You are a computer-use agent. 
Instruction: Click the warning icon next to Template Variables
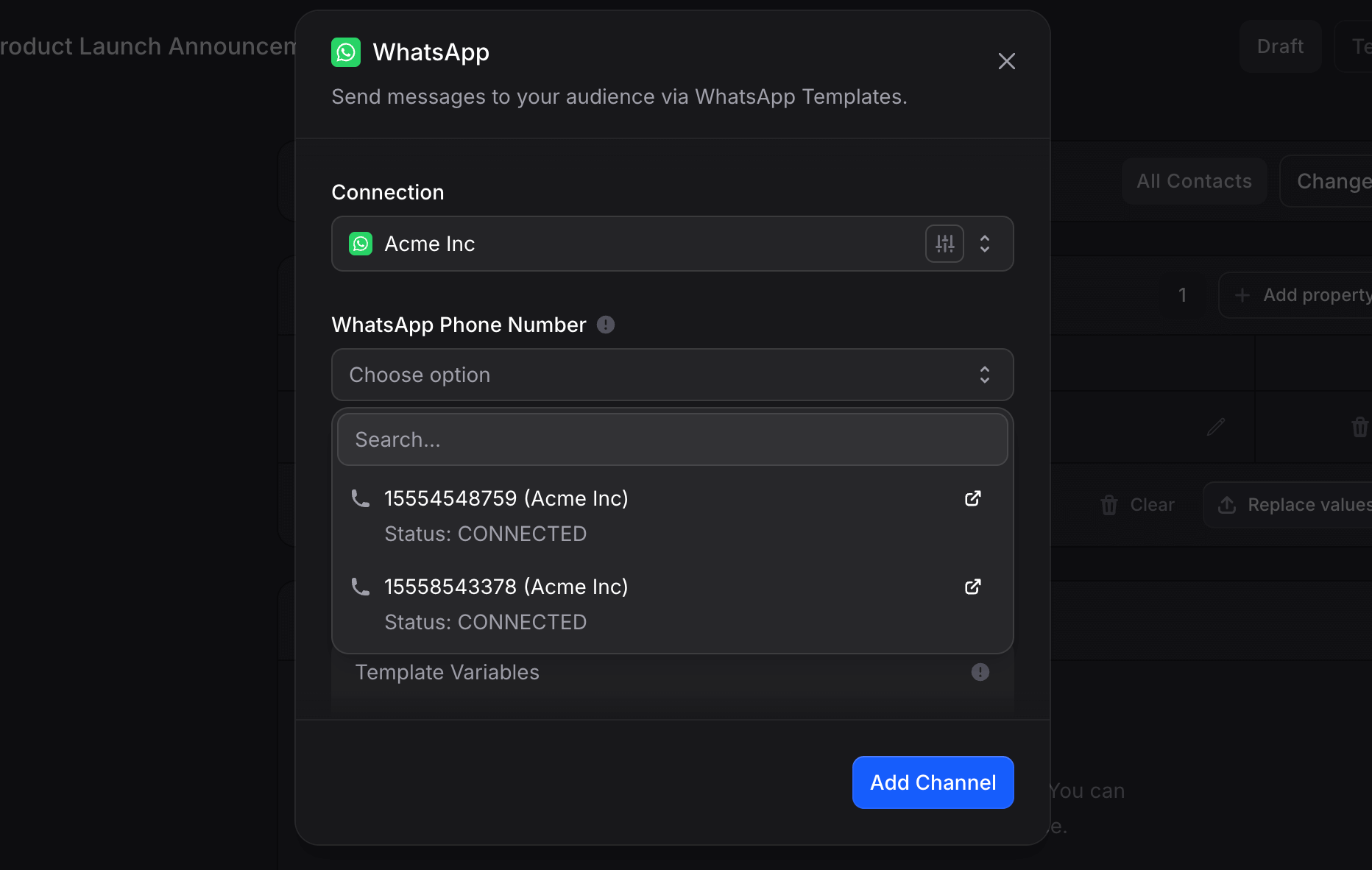click(x=979, y=672)
